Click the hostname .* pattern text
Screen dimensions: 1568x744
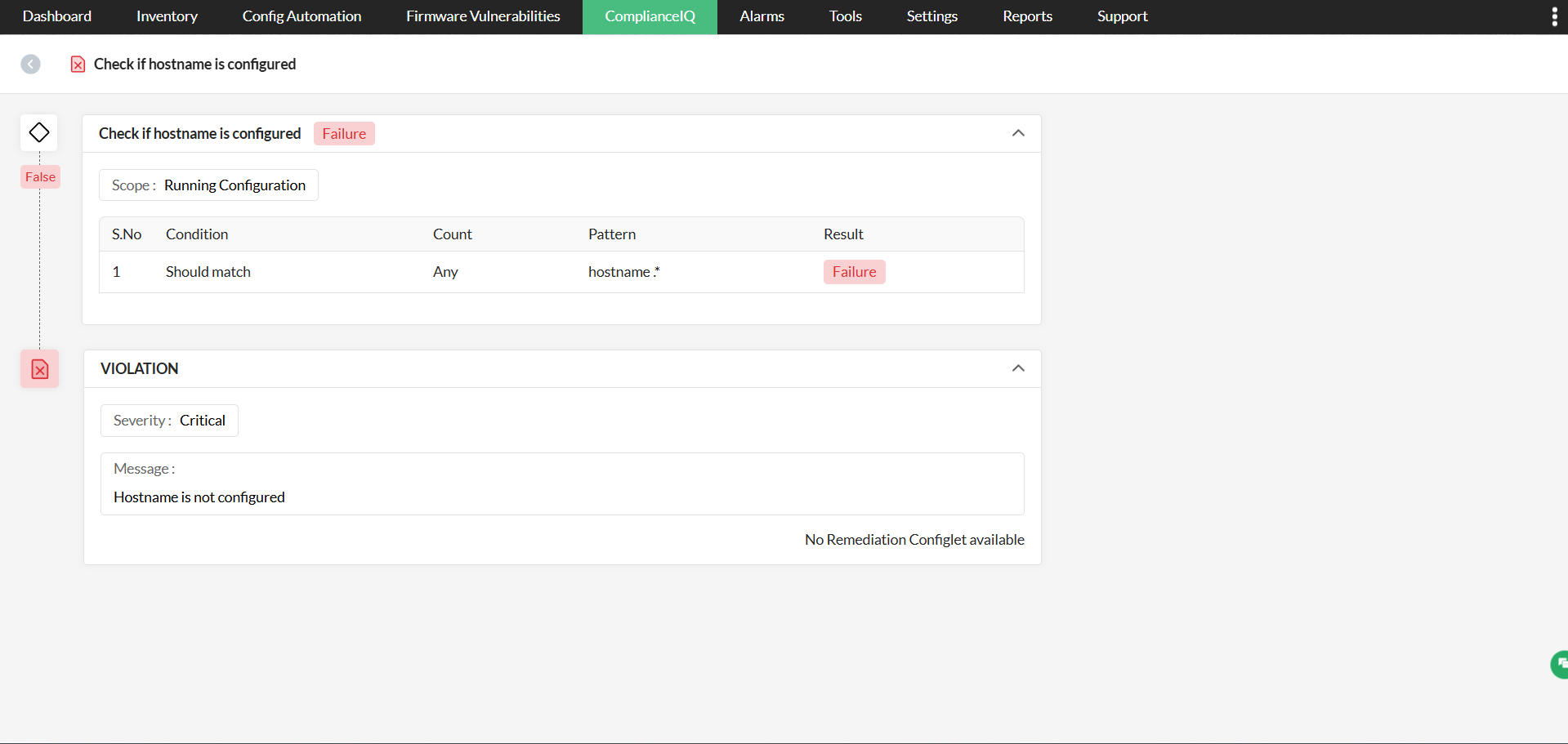pyautogui.click(x=623, y=271)
